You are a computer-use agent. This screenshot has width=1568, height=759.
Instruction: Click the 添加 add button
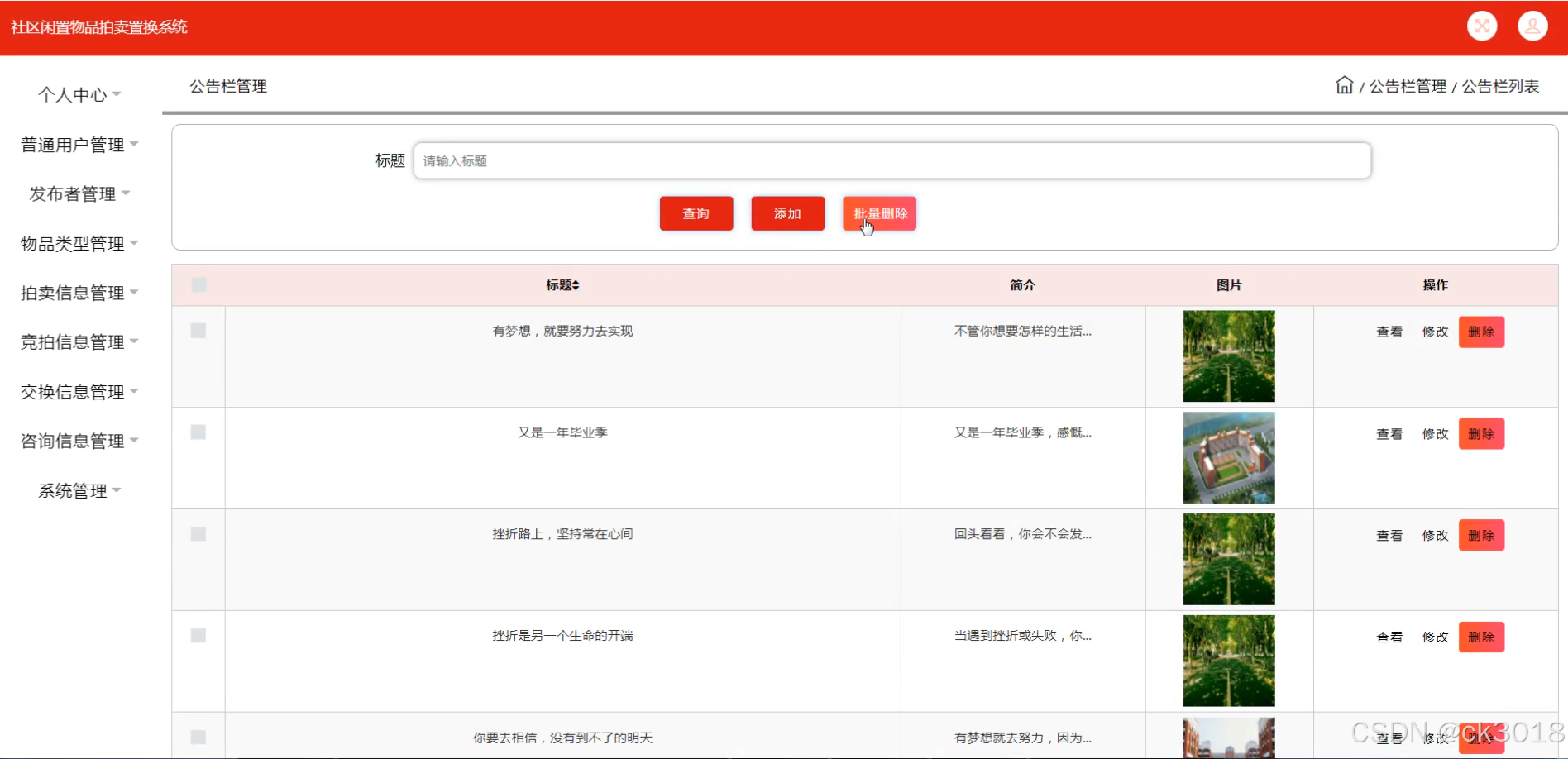click(788, 213)
